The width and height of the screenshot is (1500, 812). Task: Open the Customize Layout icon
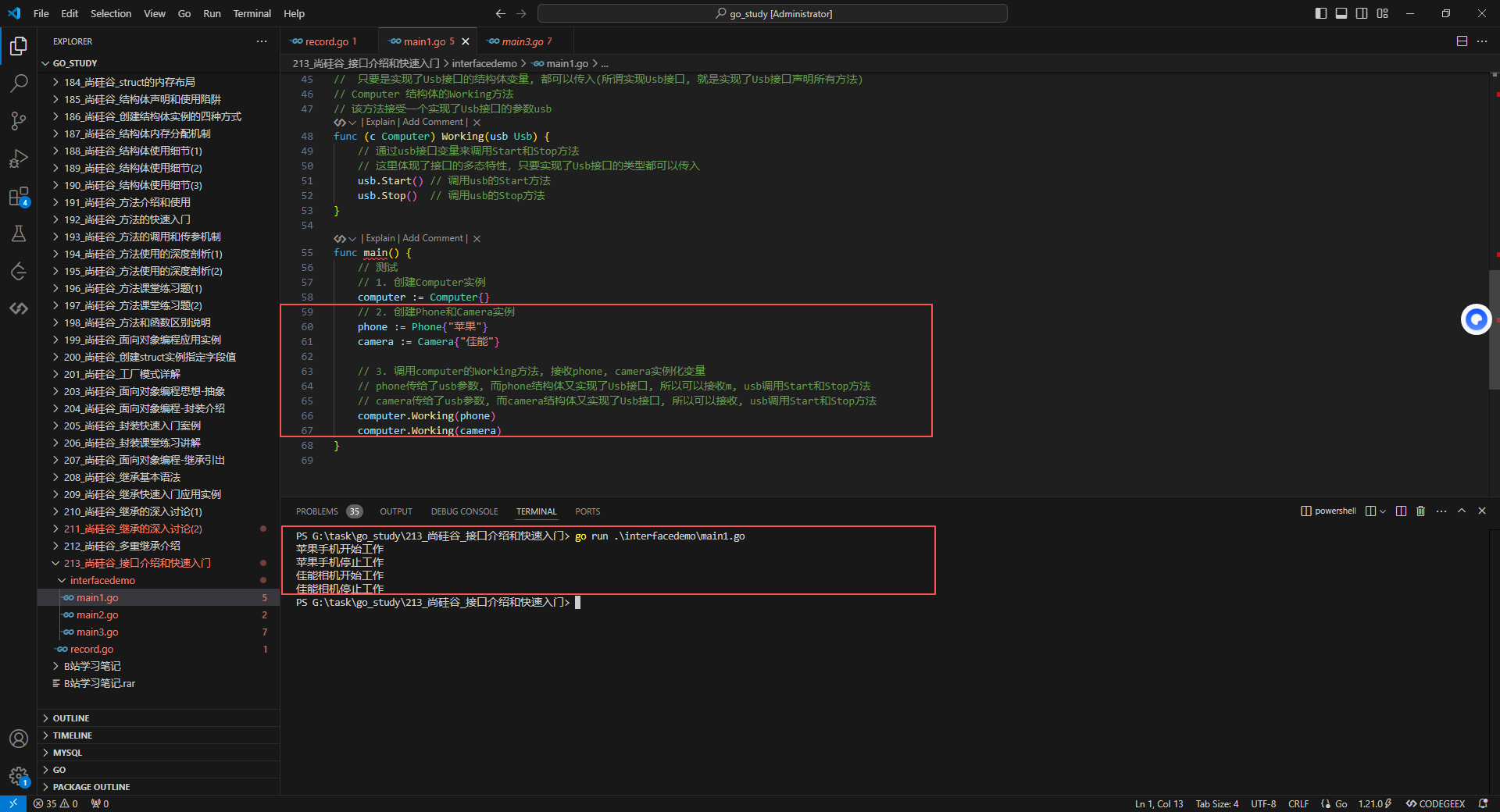[x=1383, y=13]
